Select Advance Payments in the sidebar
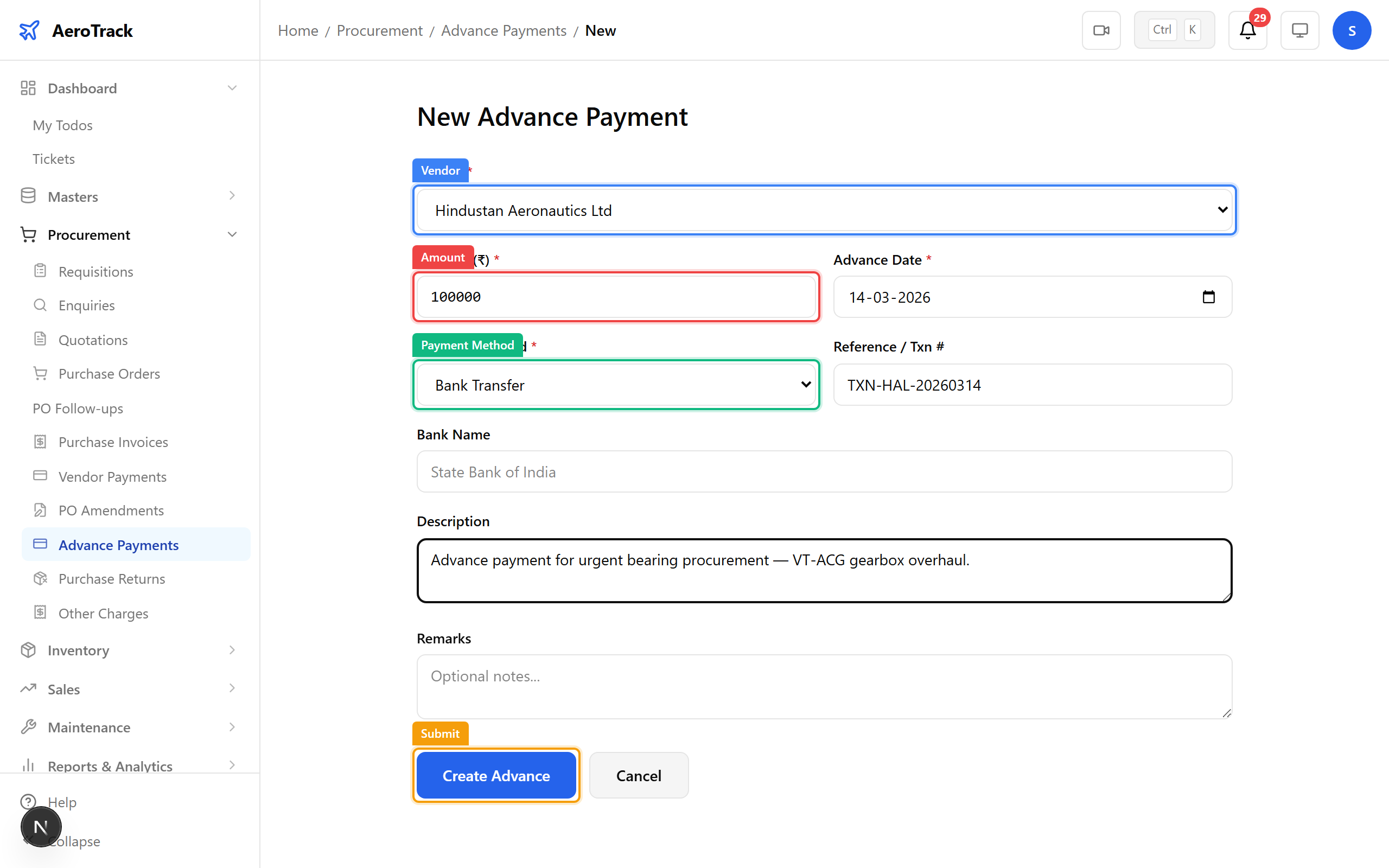This screenshot has height=868, width=1389. tap(118, 544)
